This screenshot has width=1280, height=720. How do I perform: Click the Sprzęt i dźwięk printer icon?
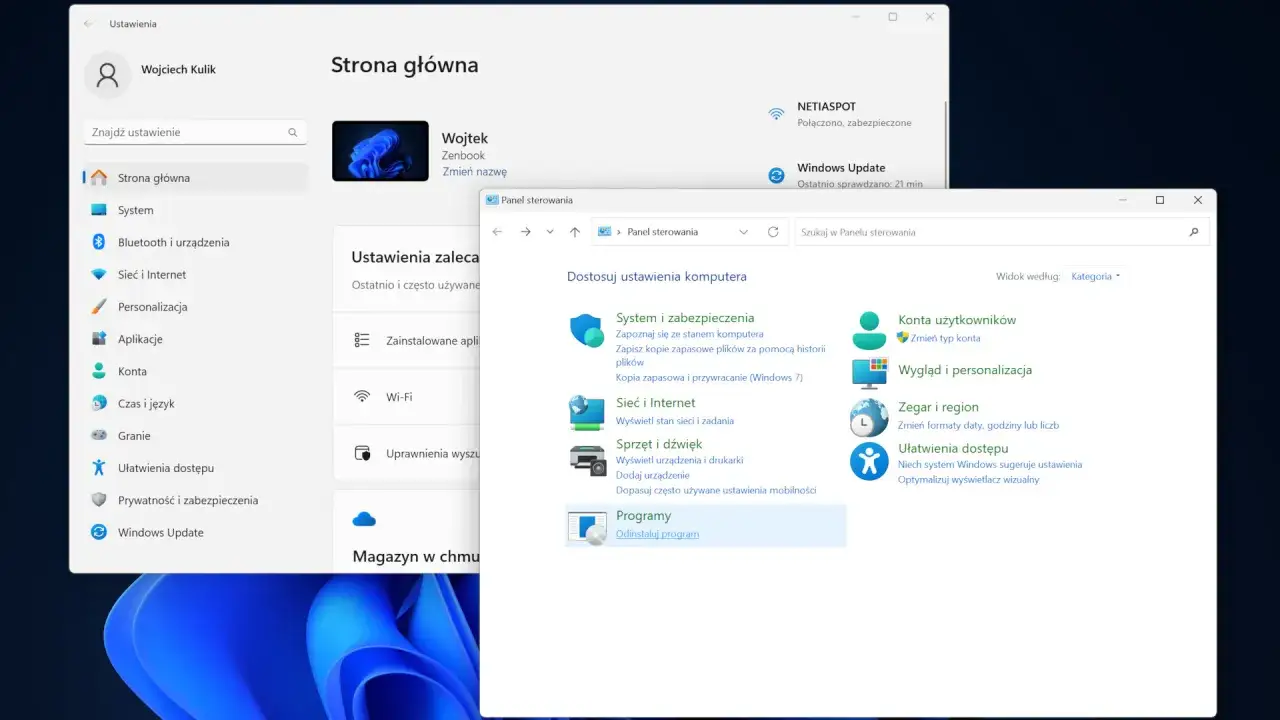[587, 459]
